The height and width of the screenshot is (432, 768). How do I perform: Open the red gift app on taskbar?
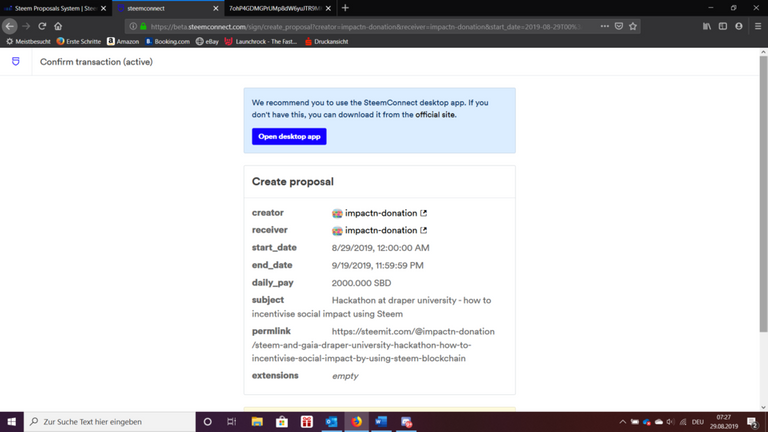click(x=307, y=422)
